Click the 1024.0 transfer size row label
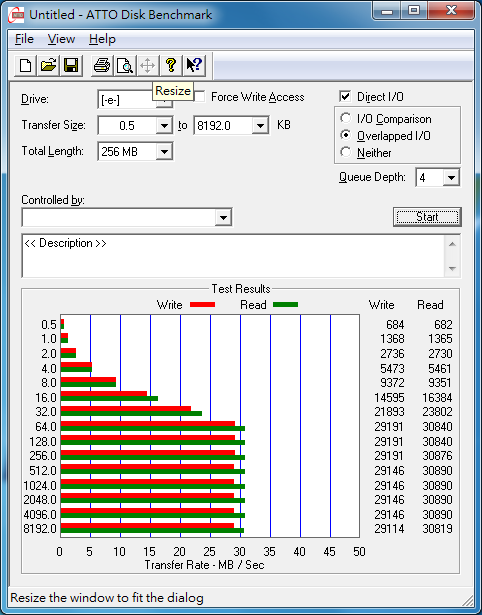482x615 pixels. 40,486
